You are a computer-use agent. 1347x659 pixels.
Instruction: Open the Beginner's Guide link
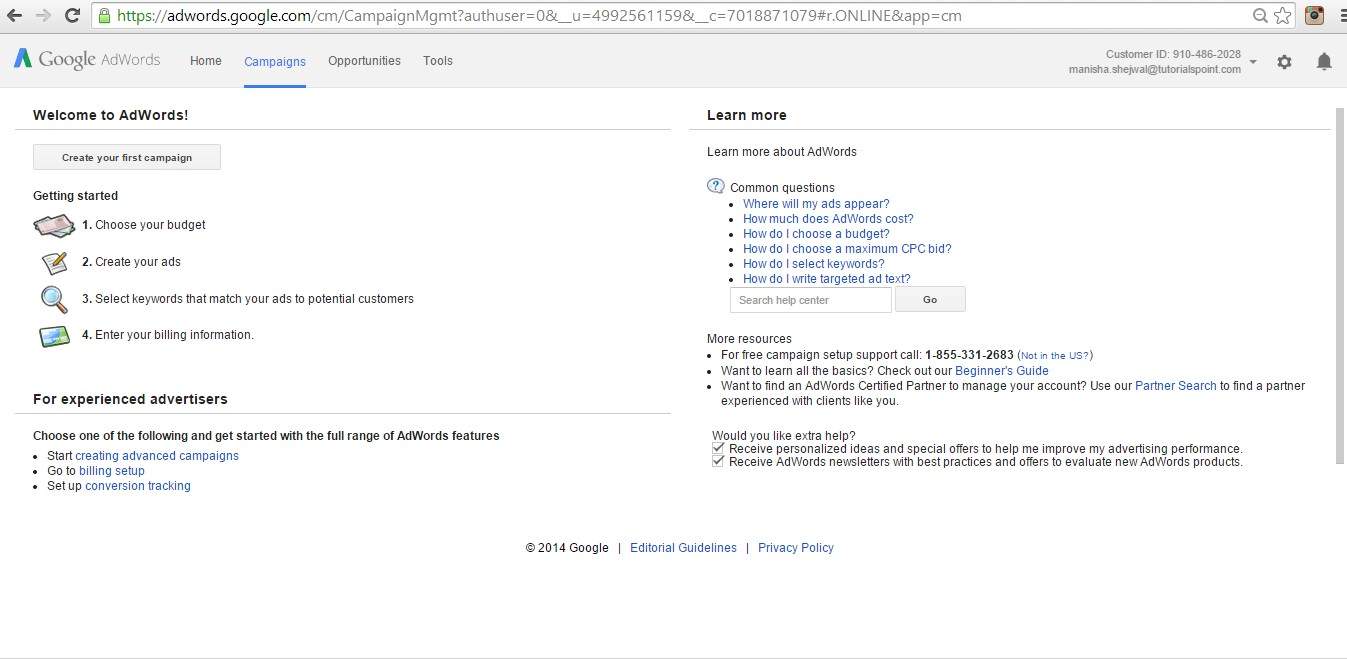coord(1001,370)
